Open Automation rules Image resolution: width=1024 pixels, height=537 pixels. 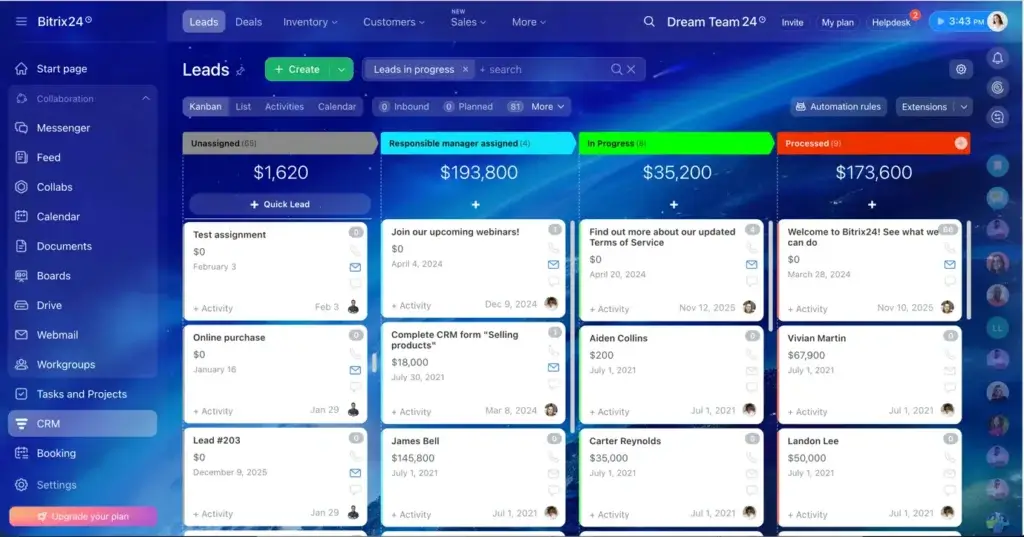point(838,106)
